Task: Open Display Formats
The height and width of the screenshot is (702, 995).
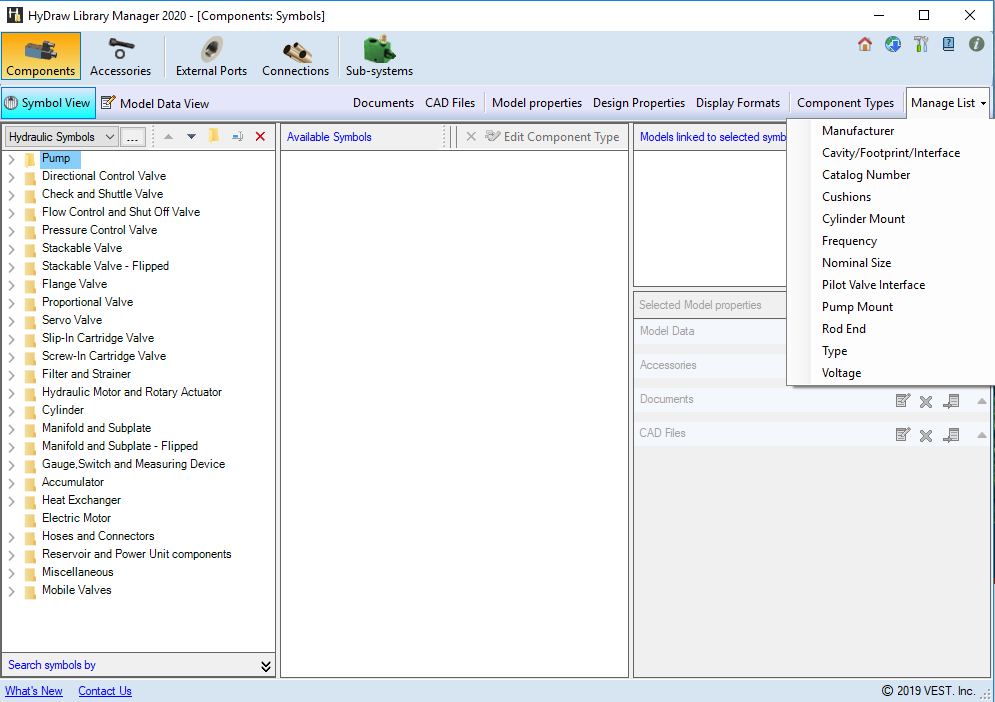Action: click(x=738, y=103)
